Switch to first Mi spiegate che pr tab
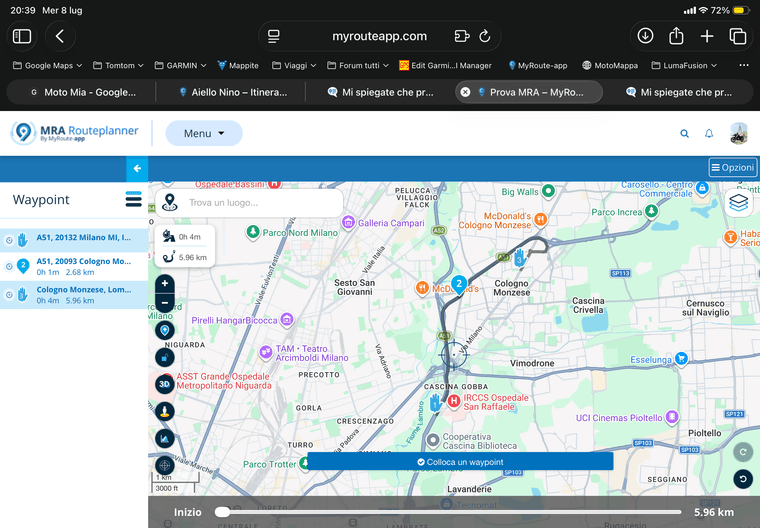Viewport: 760px width, 528px height. (380, 92)
